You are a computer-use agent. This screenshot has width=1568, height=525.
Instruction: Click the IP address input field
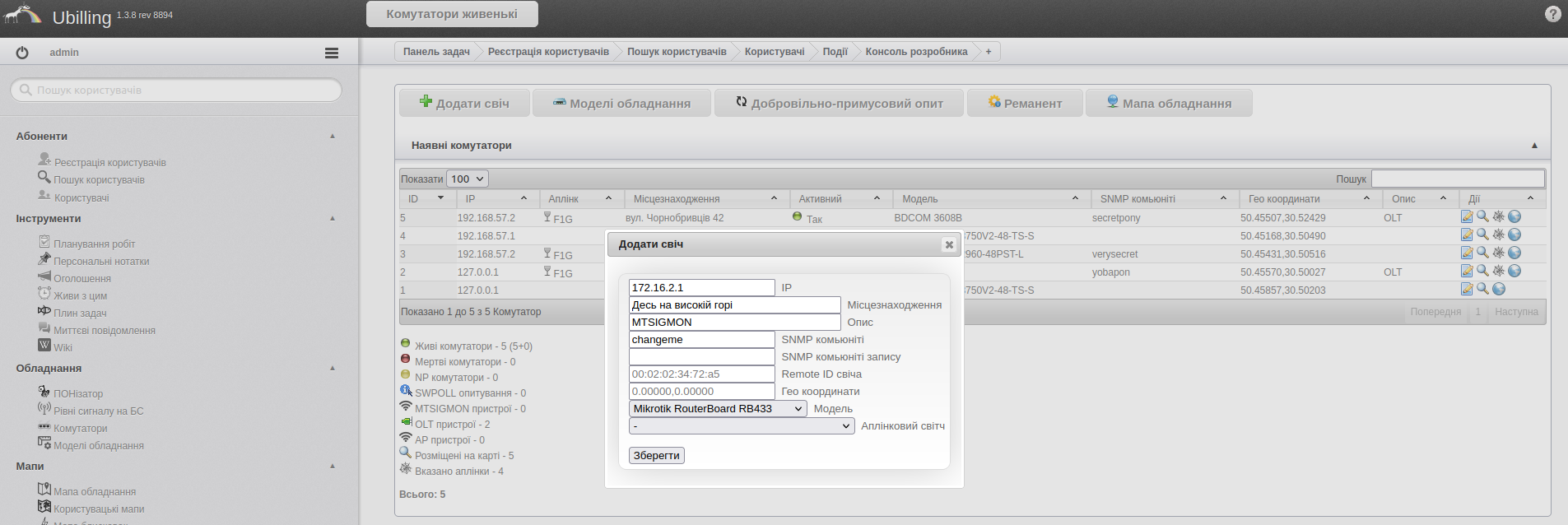tap(701, 288)
